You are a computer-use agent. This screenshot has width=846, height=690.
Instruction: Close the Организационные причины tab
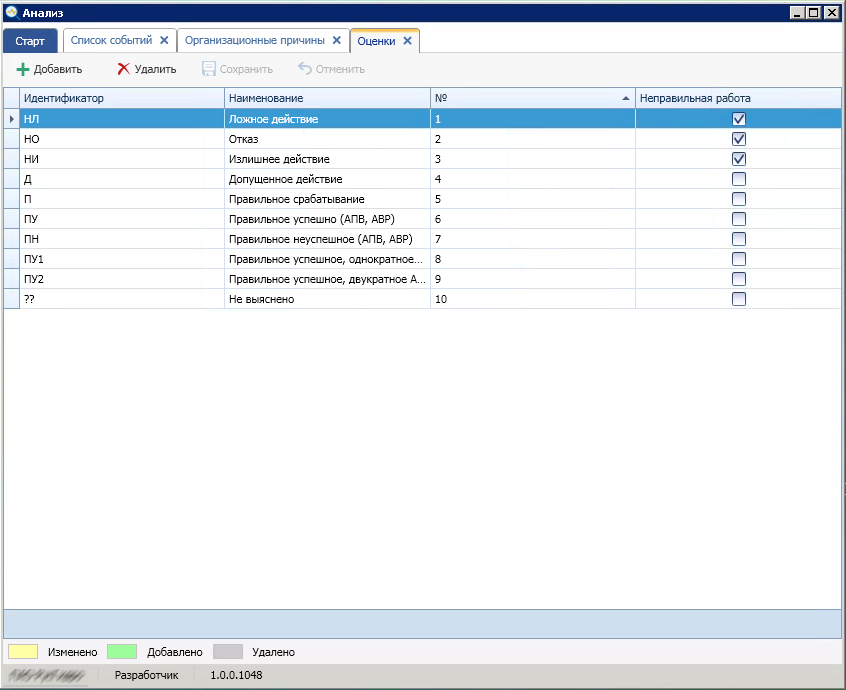tap(337, 40)
